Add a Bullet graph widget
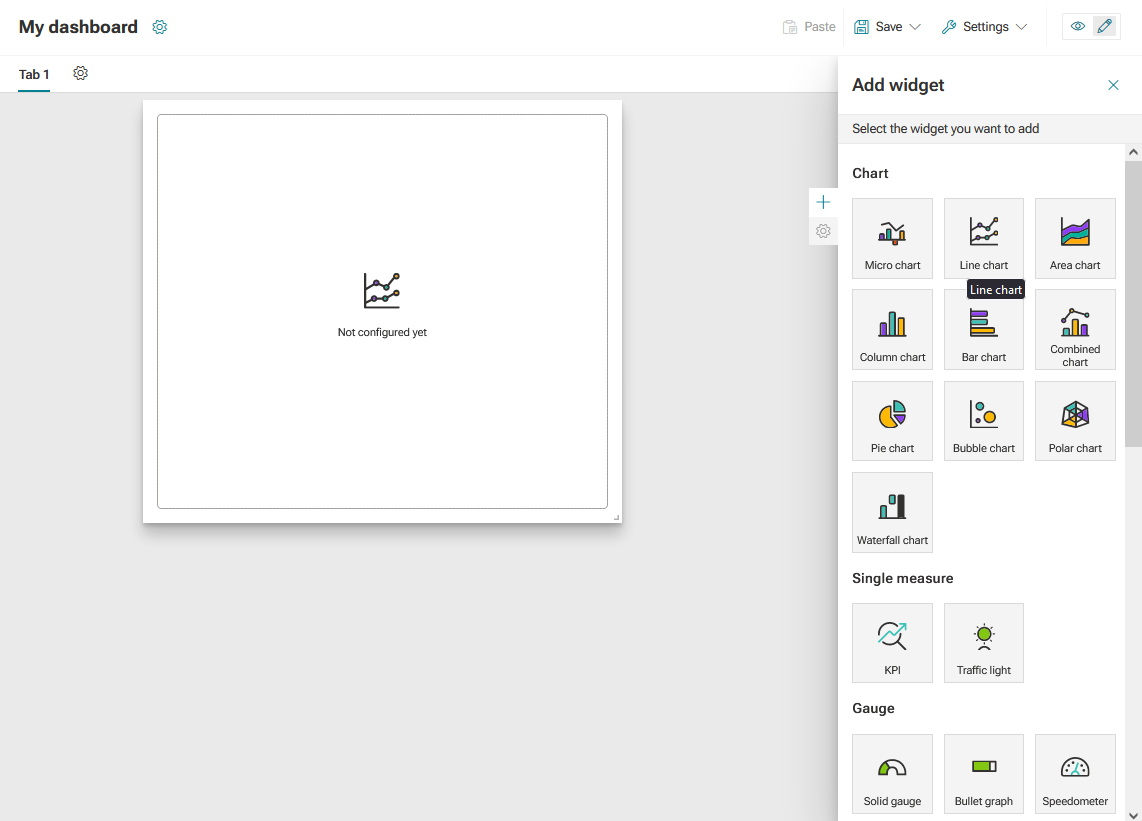1142x821 pixels. pos(983,774)
